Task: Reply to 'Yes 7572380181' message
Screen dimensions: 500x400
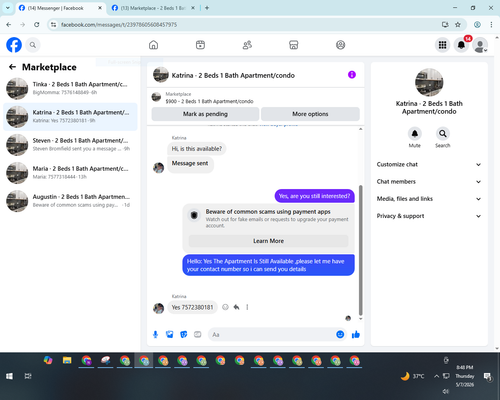Action: (236, 307)
